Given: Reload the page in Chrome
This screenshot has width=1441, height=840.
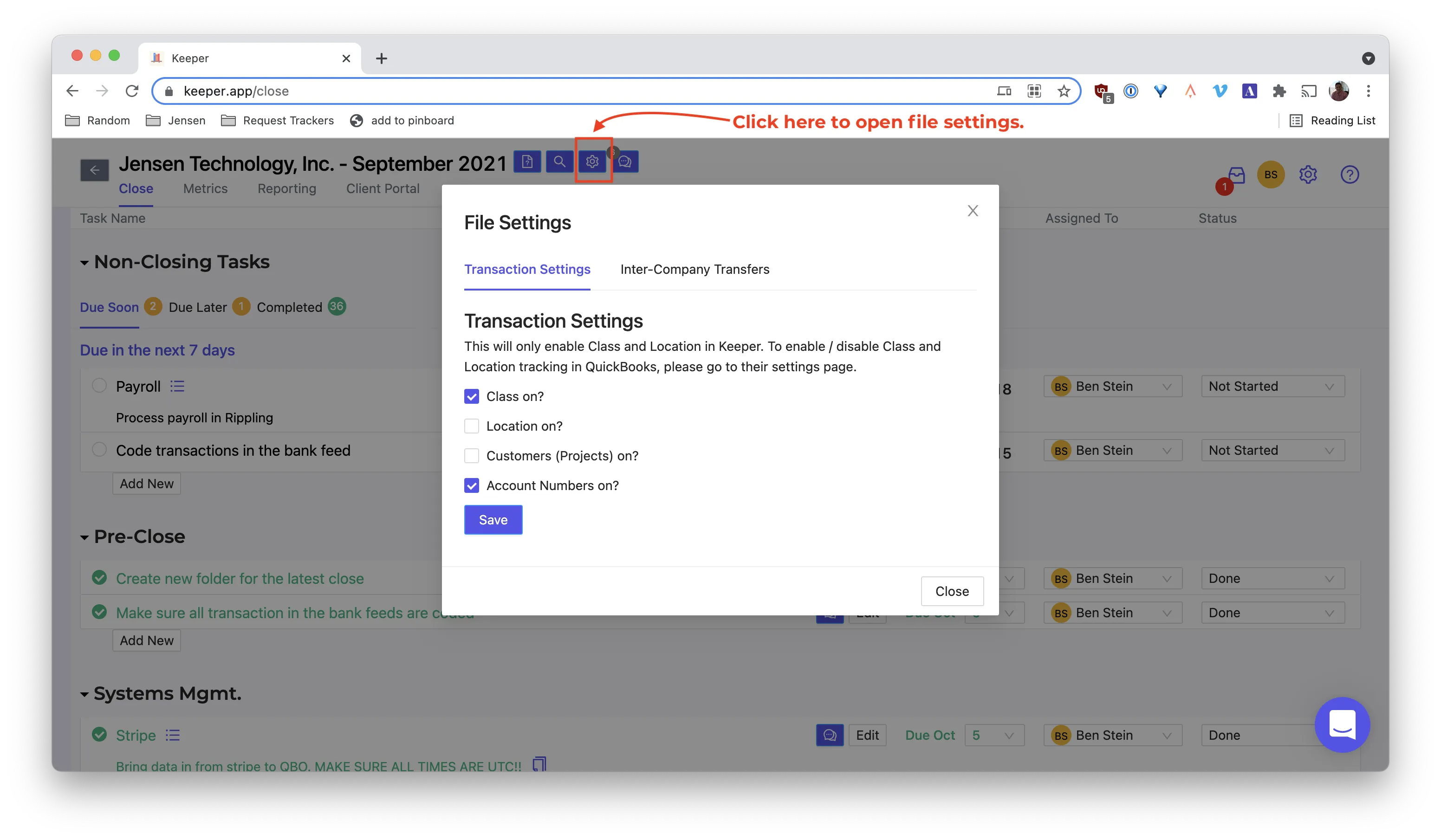Looking at the screenshot, I should click(132, 91).
